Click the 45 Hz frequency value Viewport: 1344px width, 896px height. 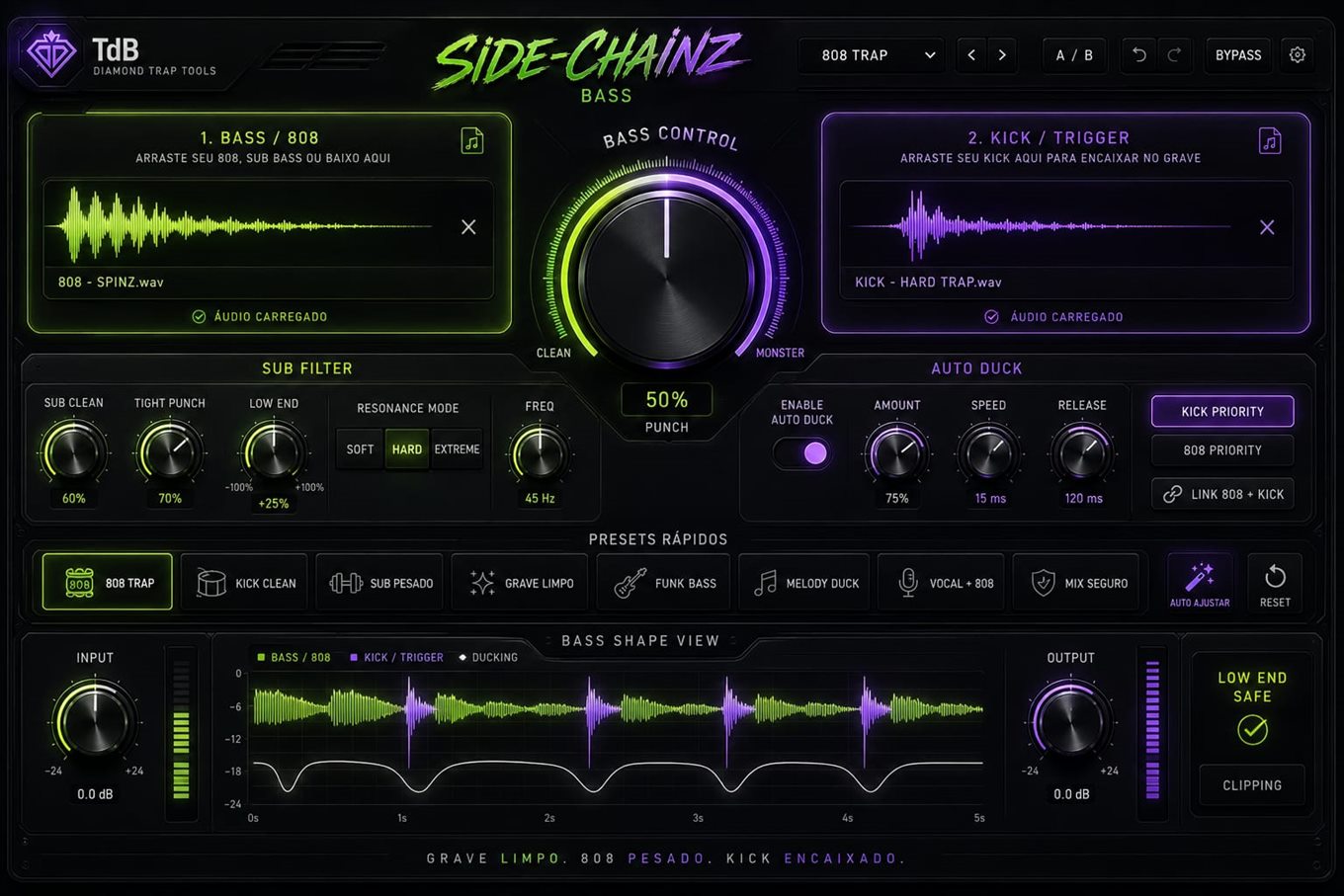point(540,499)
